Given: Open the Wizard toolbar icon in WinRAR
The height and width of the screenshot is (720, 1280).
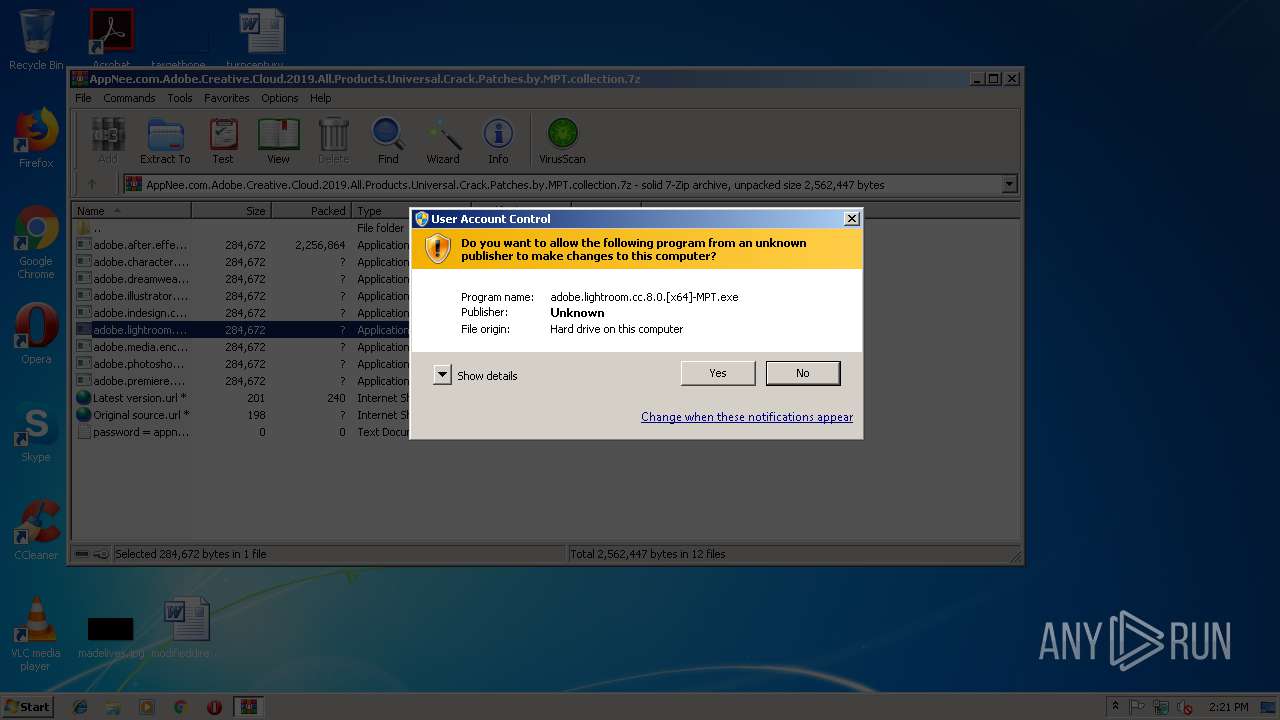Looking at the screenshot, I should pyautogui.click(x=443, y=141).
